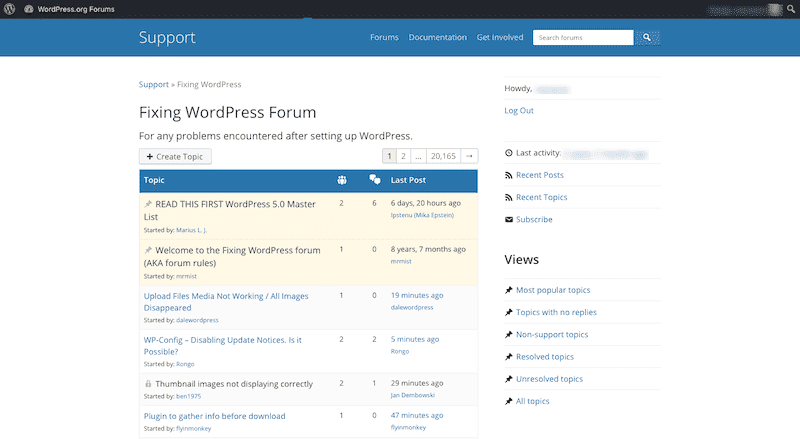800x439 pixels.
Task: Open the Get Involved menu item
Action: 499,38
